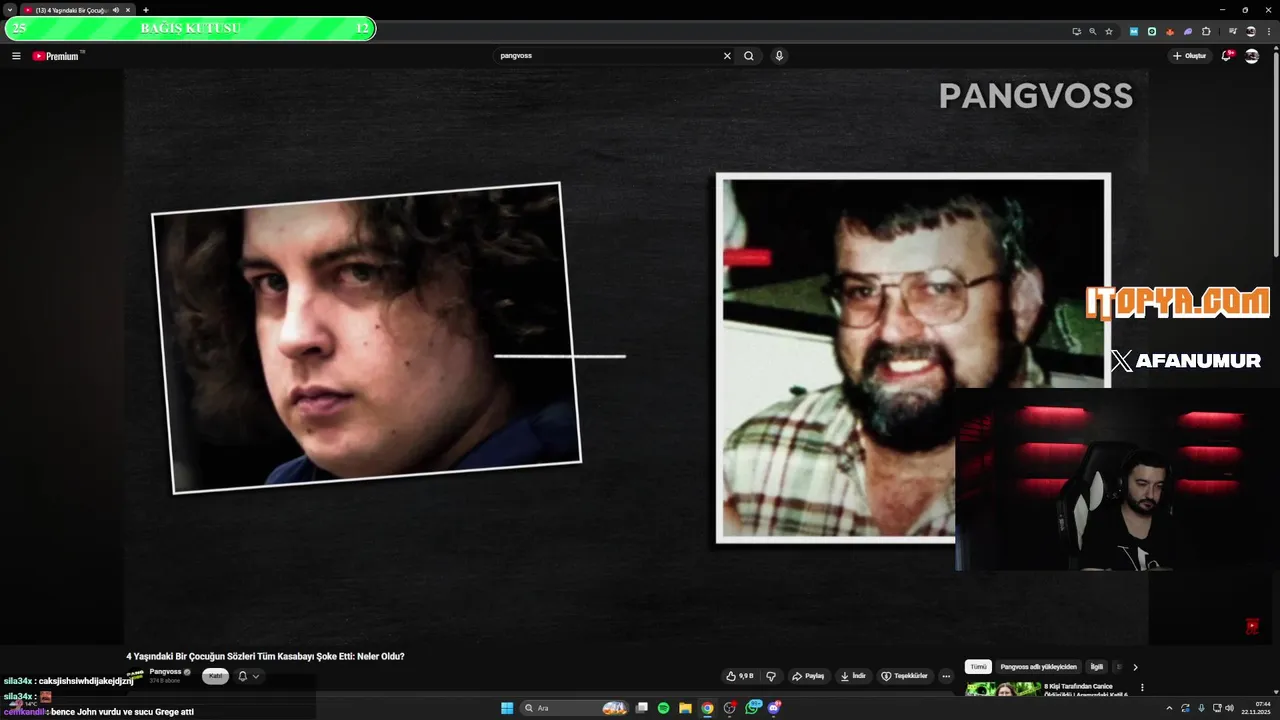Viewport: 1280px width, 720px height.
Task: Open the new tab plus button
Action: click(146, 10)
